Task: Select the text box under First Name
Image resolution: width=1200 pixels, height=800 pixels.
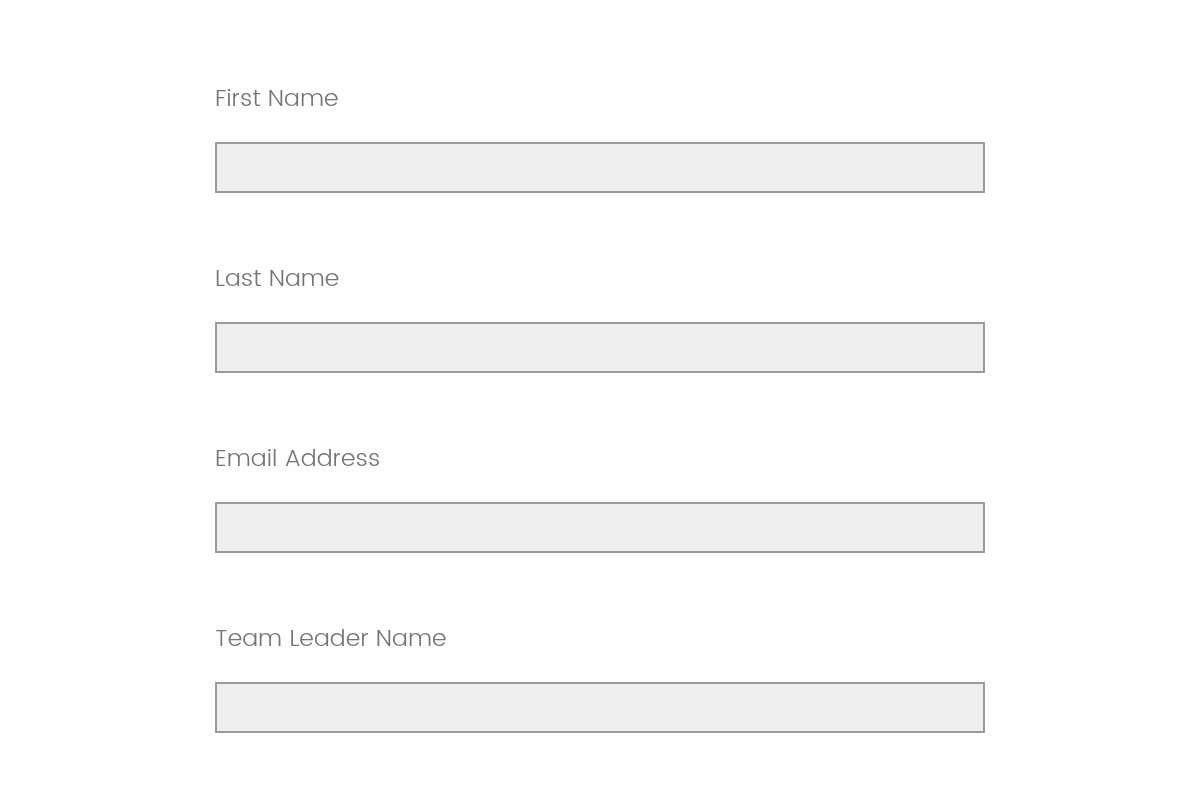Action: pos(600,167)
